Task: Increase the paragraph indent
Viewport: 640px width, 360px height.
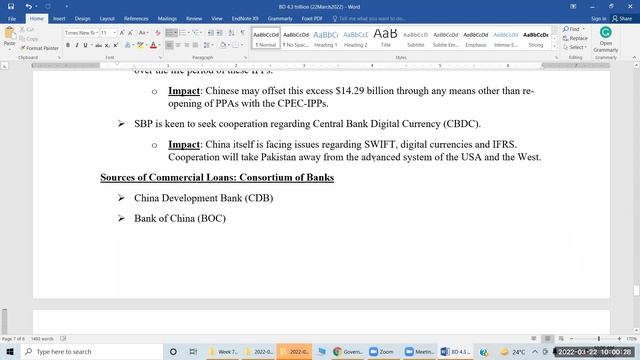Action: click(220, 33)
